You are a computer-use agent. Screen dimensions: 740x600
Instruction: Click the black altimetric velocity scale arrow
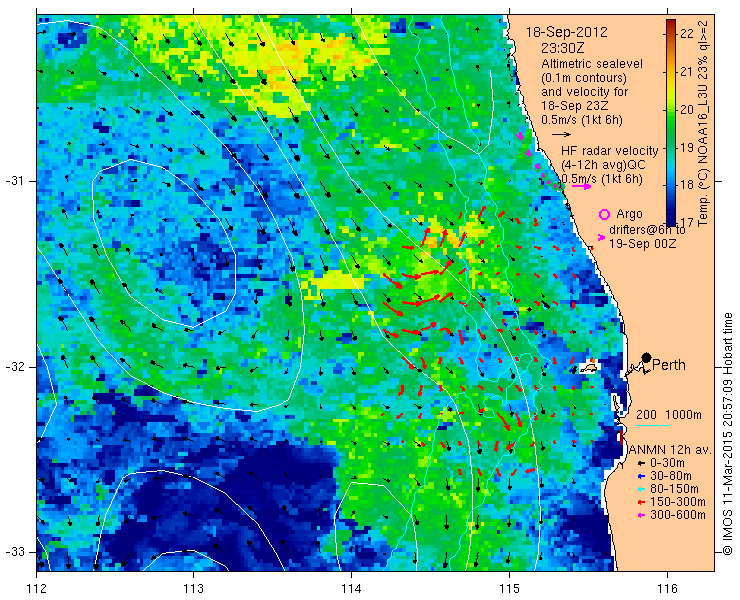(561, 135)
